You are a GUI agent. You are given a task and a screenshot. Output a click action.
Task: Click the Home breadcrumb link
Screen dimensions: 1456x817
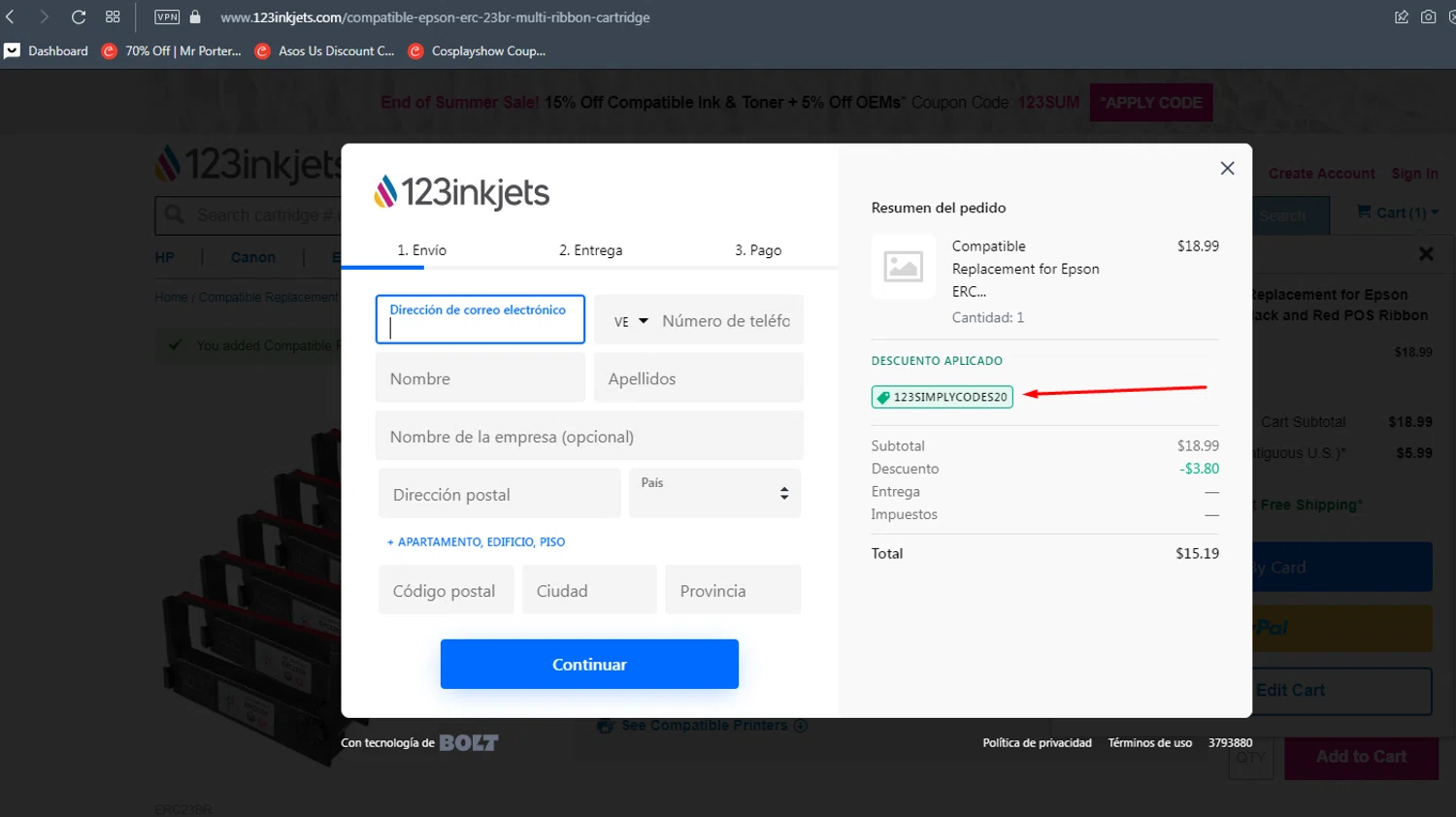coord(171,297)
